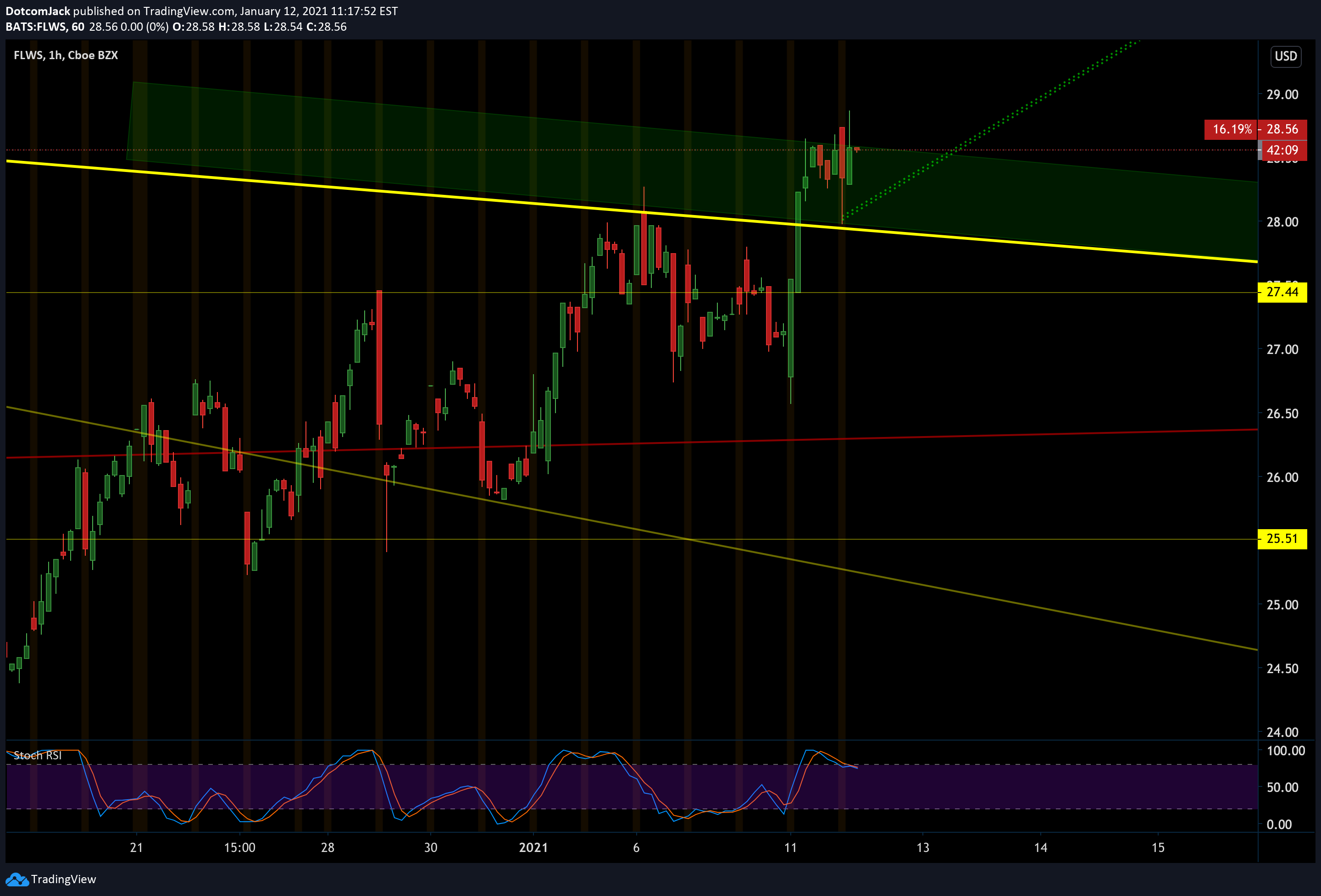Click the 50.00 Stoch RSI scale value
This screenshot has width=1321, height=896.
[1282, 787]
